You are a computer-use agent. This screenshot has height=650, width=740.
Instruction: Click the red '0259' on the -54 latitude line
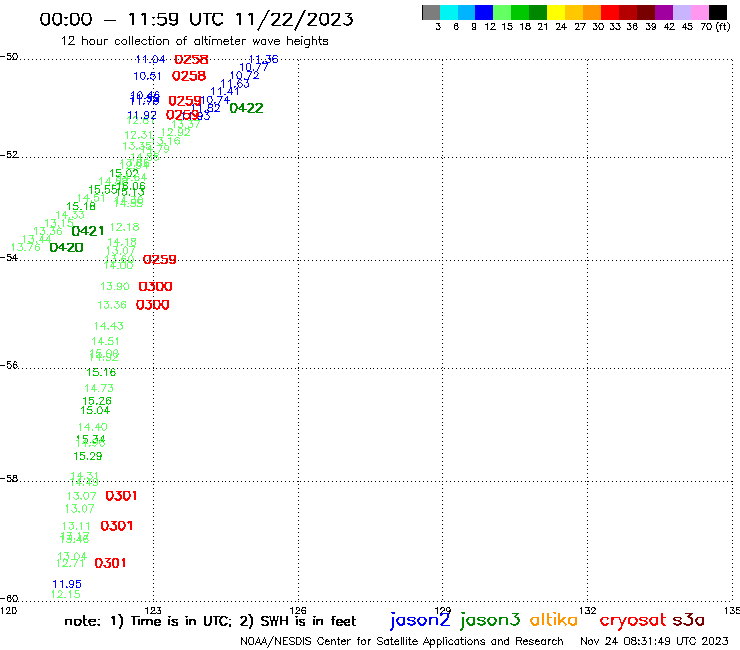point(160,260)
